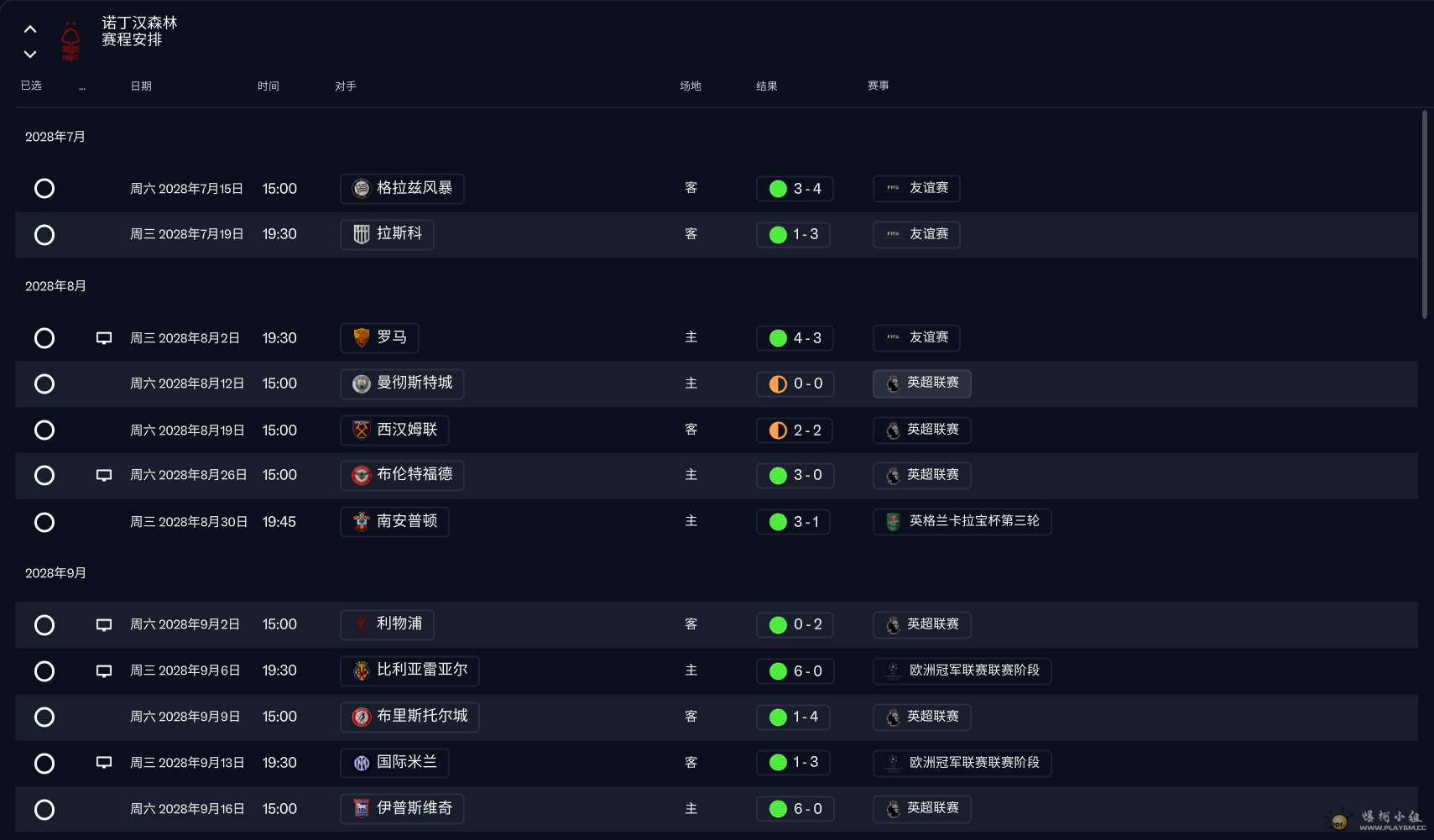
Task: Click the Villarreal club badge
Action: click(x=362, y=670)
